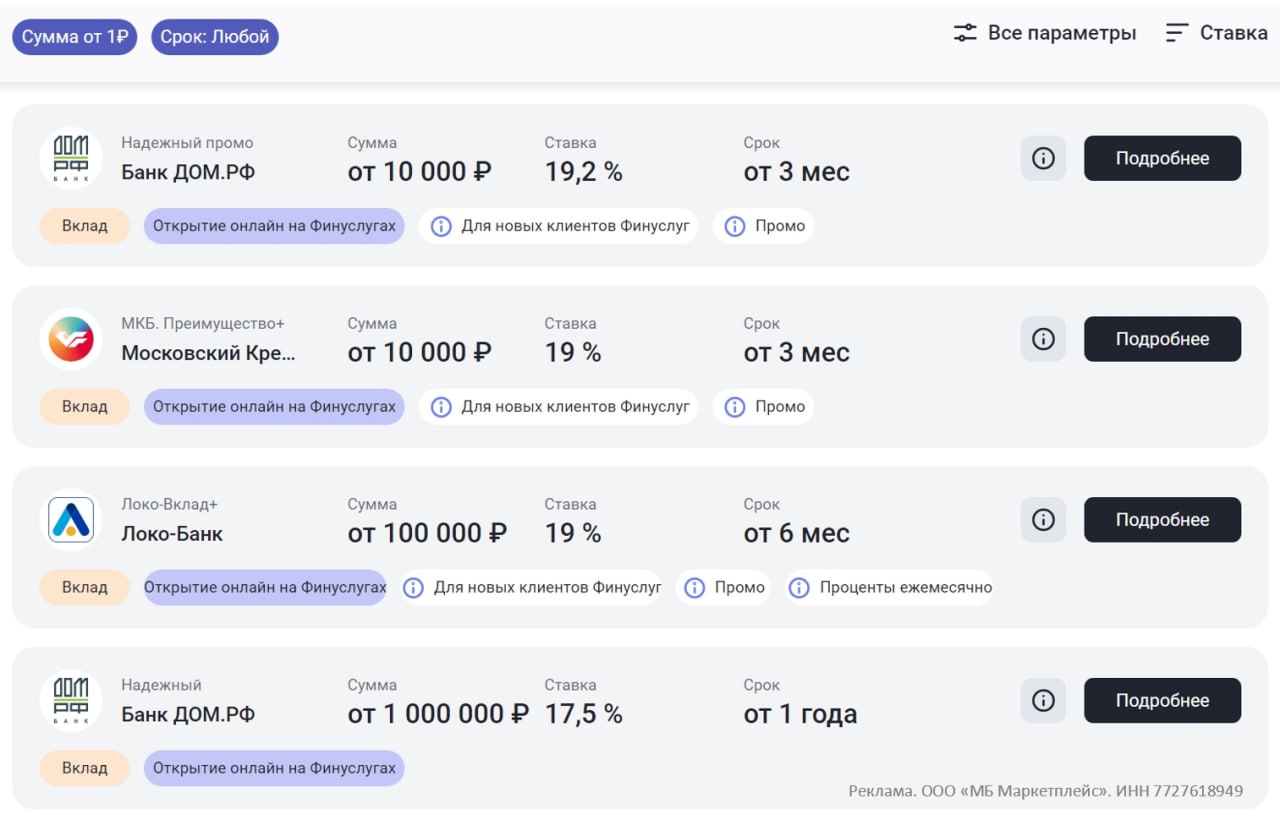
Task: Click Вклад tag on Надежный промо card
Action: pyautogui.click(x=85, y=226)
